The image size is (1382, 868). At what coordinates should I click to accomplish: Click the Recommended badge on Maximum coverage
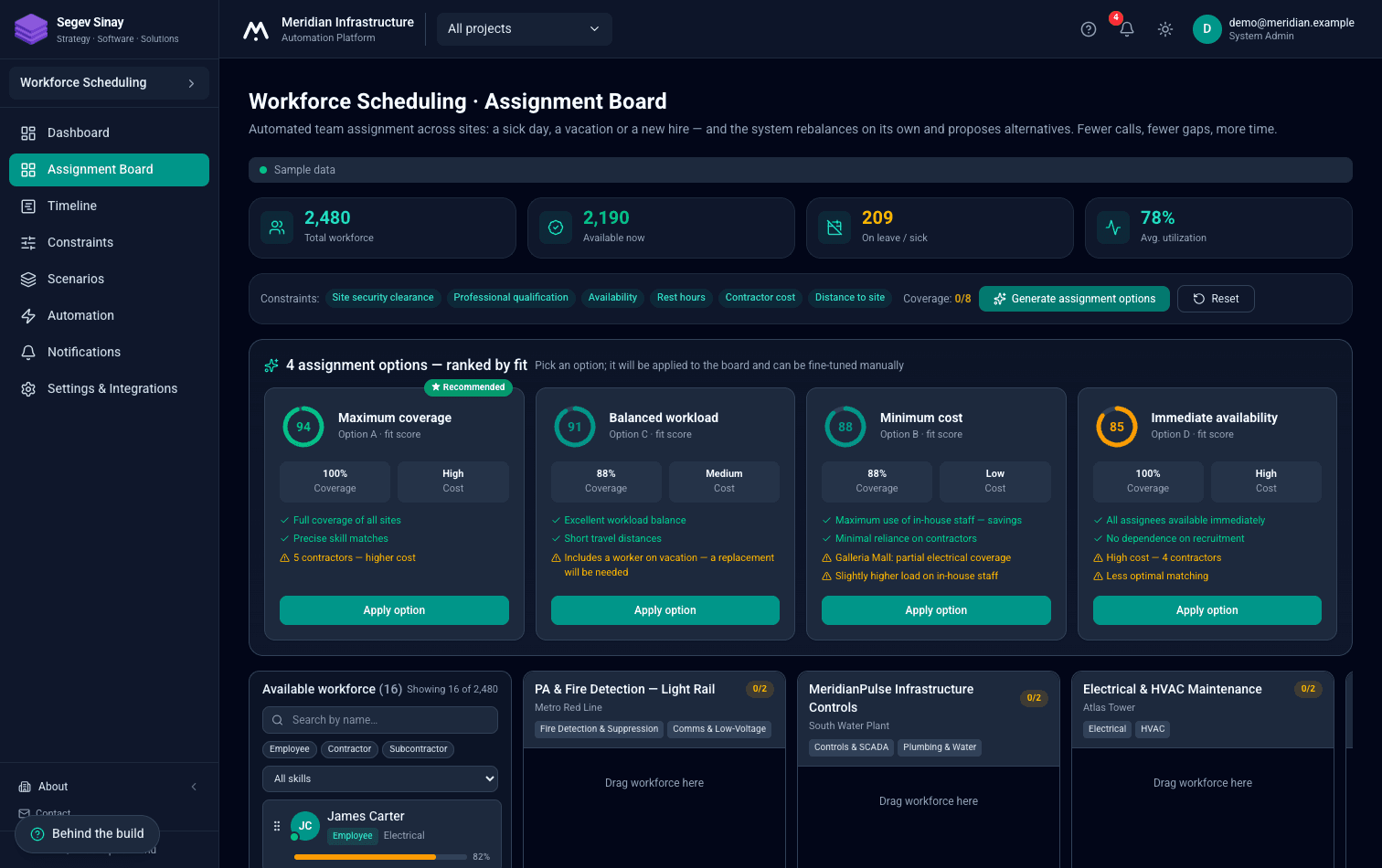coord(468,387)
